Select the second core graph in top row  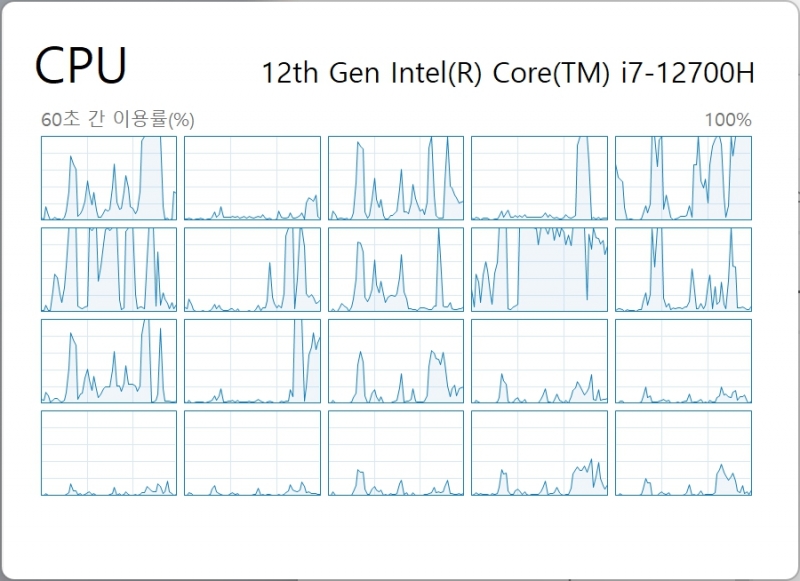pos(253,178)
